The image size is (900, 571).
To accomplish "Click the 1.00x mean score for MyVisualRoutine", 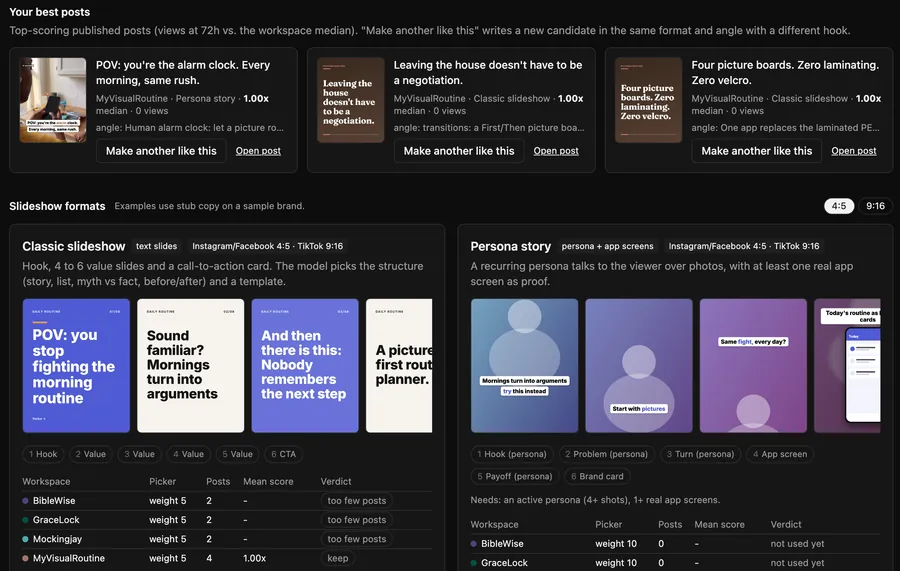I will point(254,558).
